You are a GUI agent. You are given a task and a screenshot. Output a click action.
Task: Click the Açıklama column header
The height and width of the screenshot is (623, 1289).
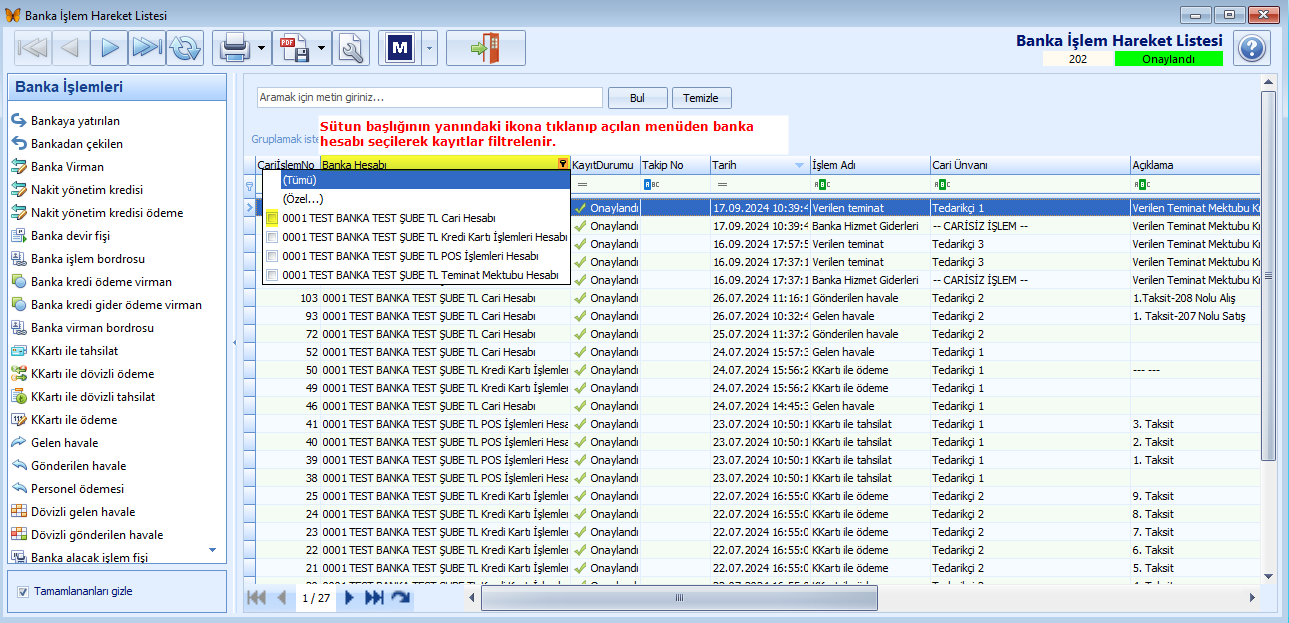tap(1195, 165)
